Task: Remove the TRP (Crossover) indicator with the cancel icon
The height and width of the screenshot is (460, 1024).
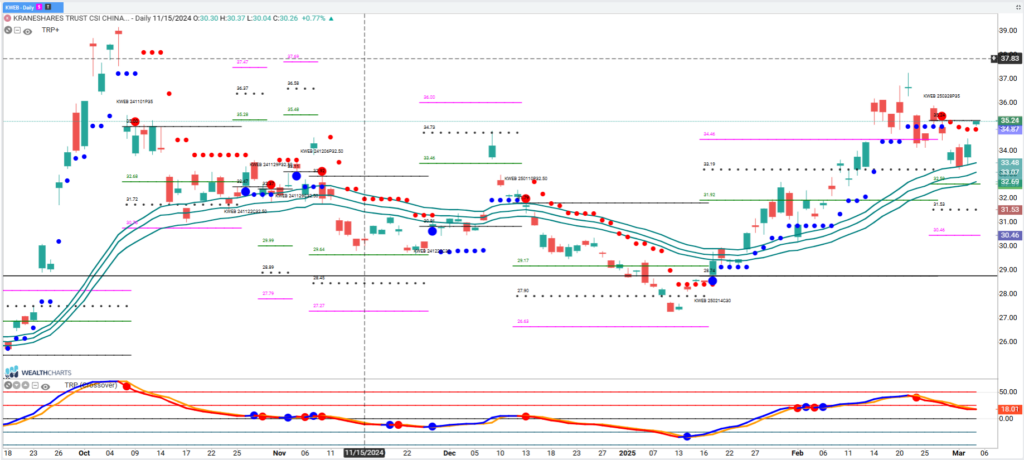Action: coord(8,385)
